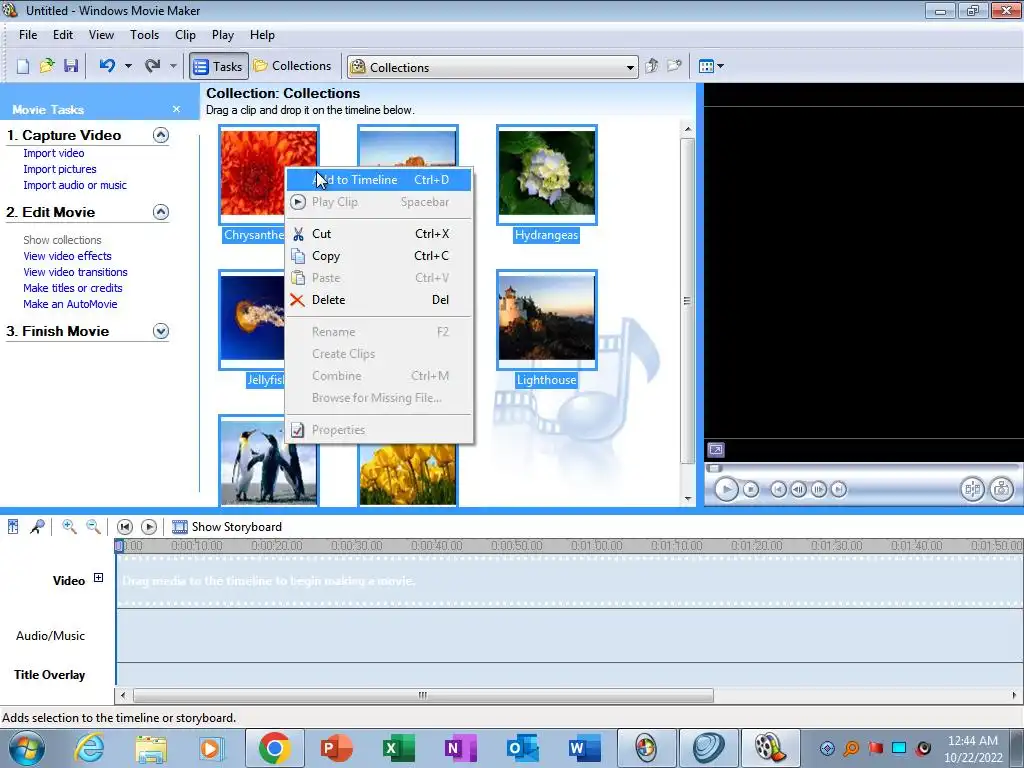Open the Tools menu
The height and width of the screenshot is (768, 1024).
pyautogui.click(x=144, y=35)
